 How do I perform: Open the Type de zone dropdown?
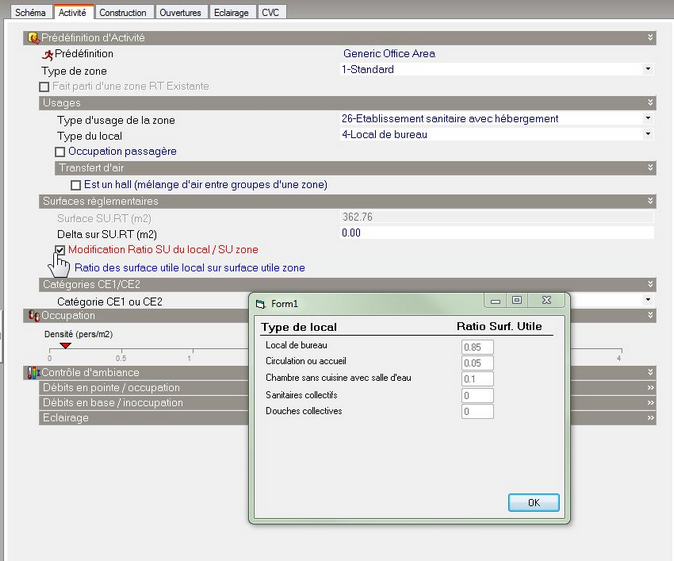pyautogui.click(x=648, y=70)
